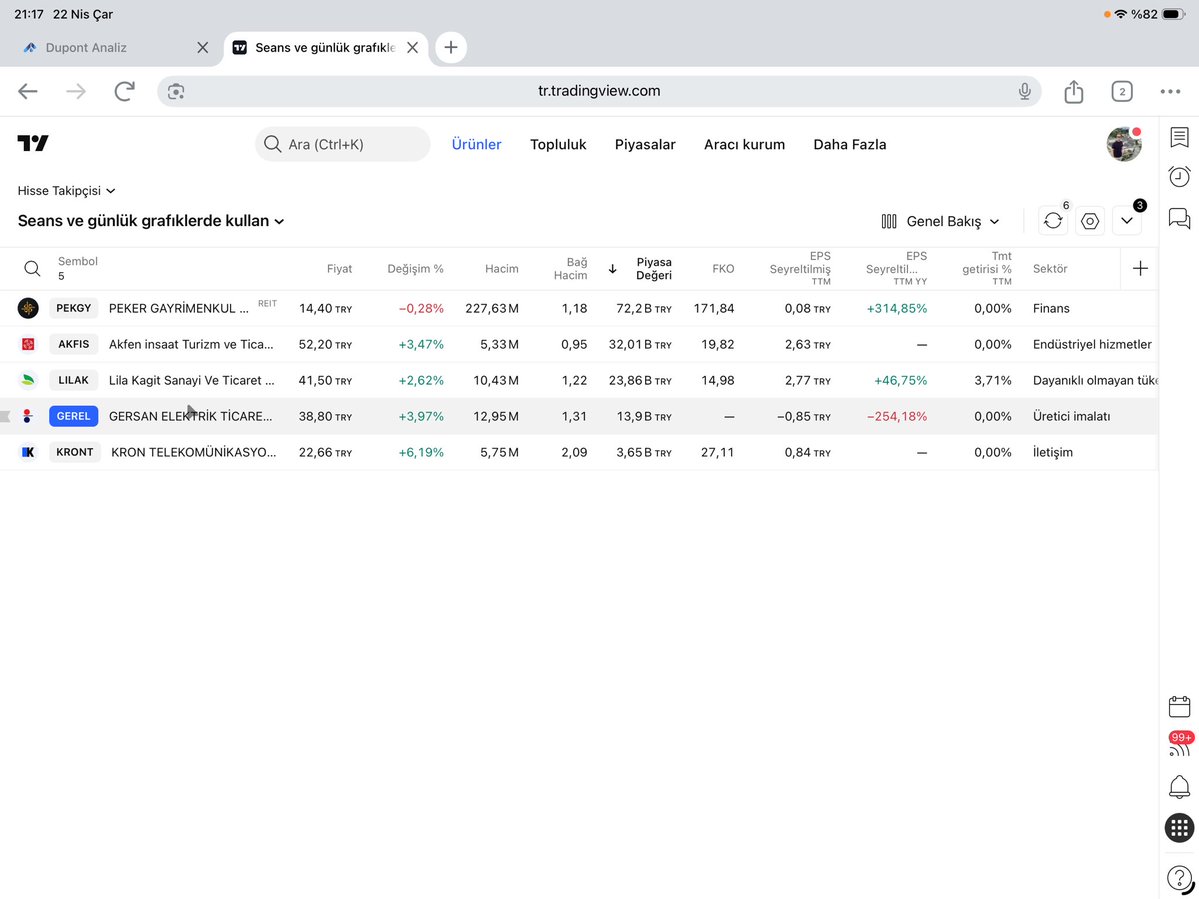
Task: Open the LILAK ticker symbol
Action: coord(73,380)
